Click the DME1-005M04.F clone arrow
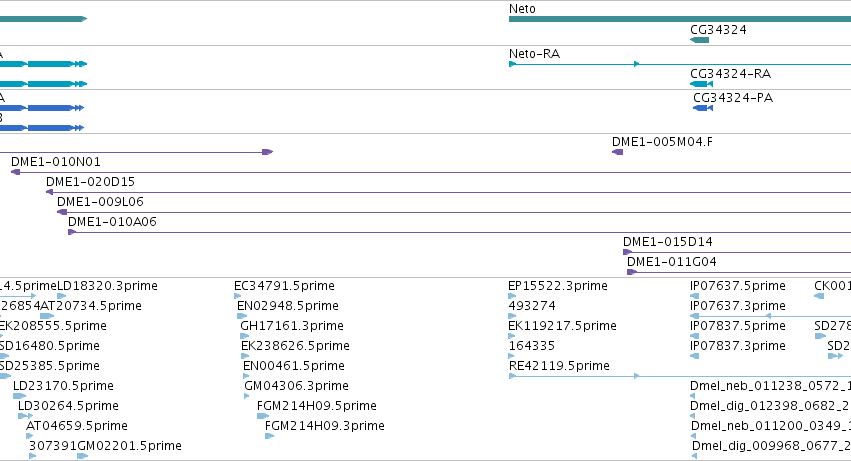 click(617, 152)
